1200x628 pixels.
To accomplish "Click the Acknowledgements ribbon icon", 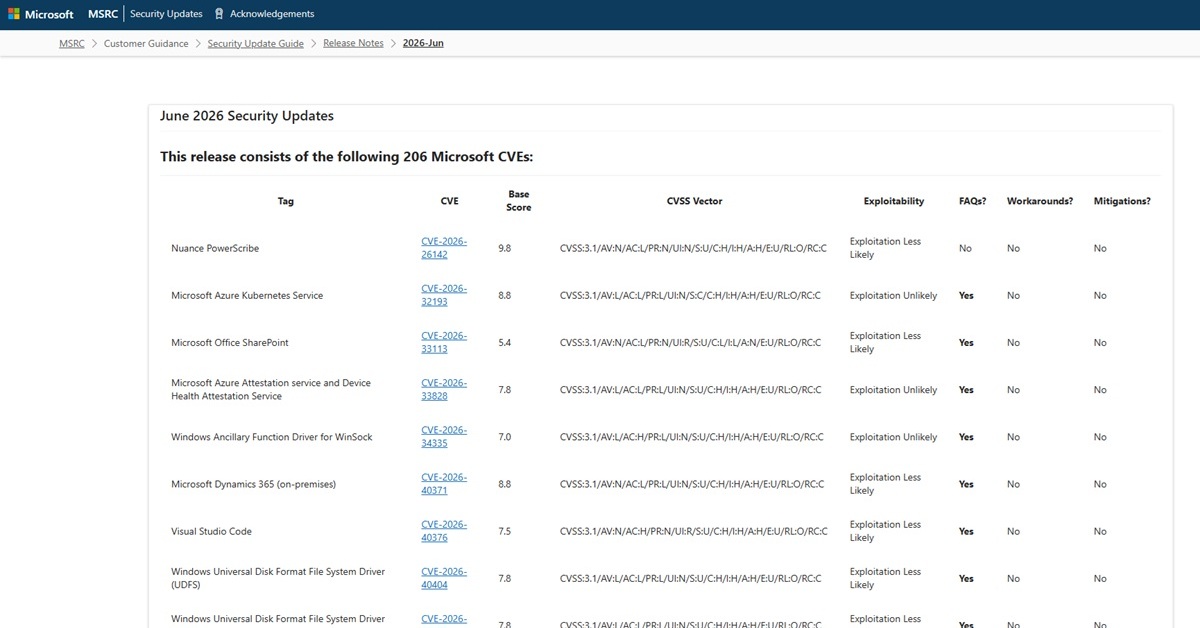I will click(x=219, y=14).
